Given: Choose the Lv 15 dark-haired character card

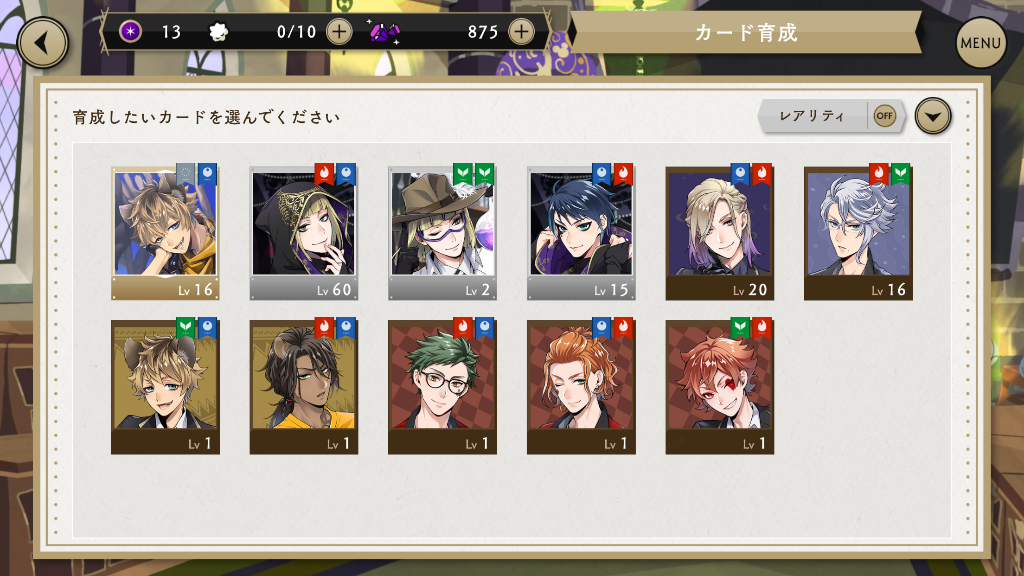Looking at the screenshot, I should [x=581, y=232].
